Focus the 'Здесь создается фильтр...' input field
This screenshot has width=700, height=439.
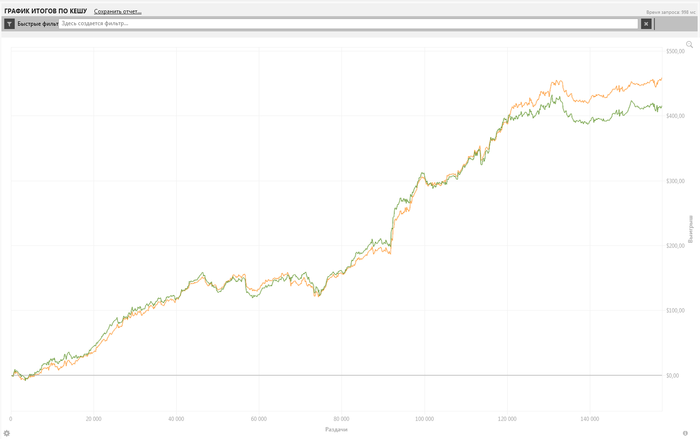(x=348, y=24)
